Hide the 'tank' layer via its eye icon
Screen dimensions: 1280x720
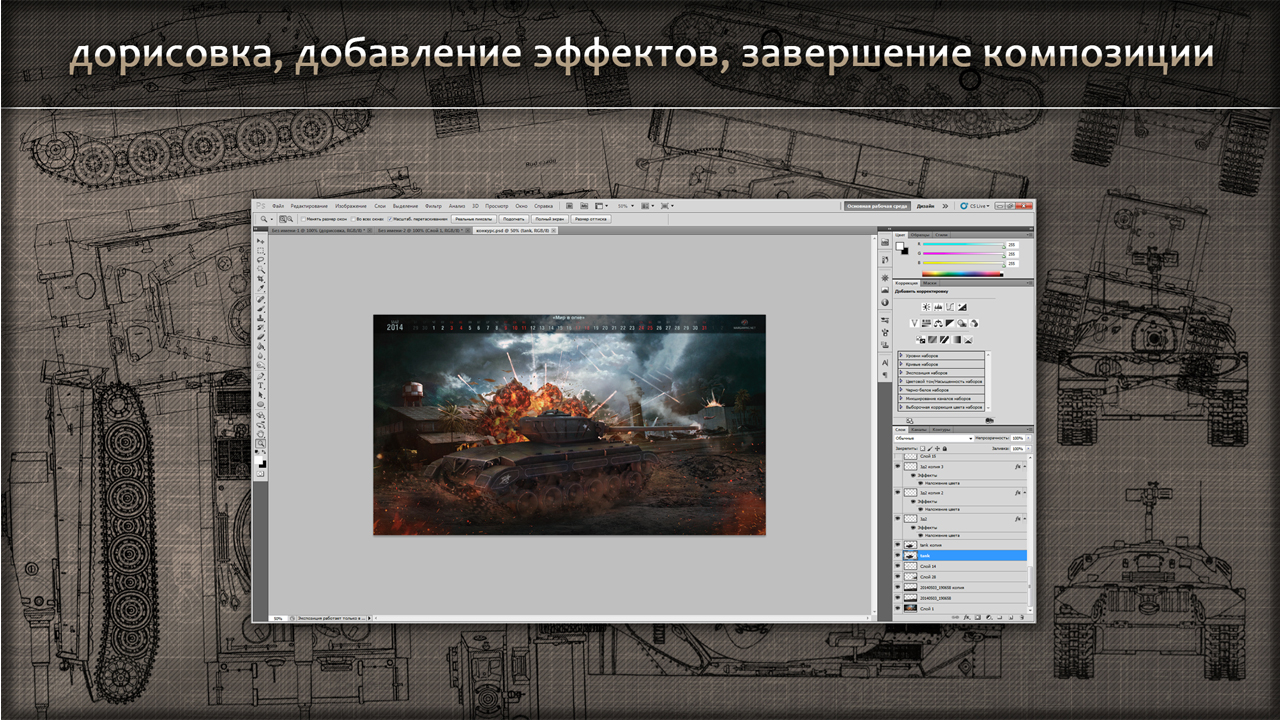[898, 555]
